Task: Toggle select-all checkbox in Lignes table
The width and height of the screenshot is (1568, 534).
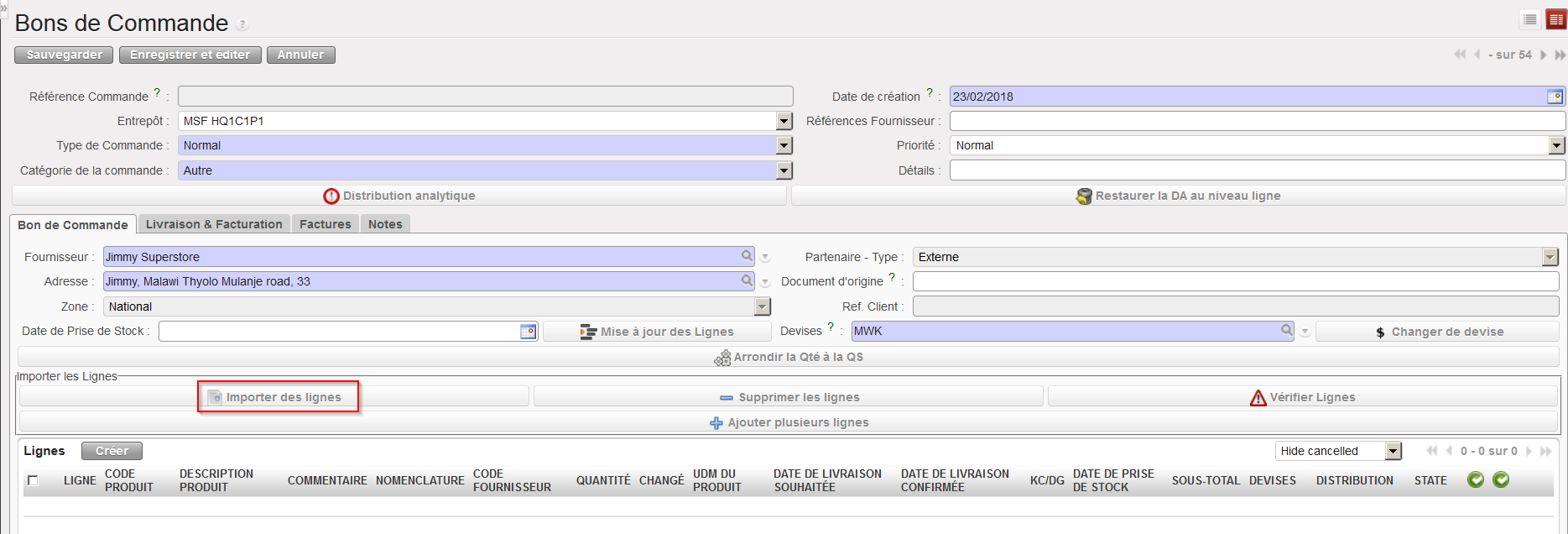Action: [x=33, y=480]
